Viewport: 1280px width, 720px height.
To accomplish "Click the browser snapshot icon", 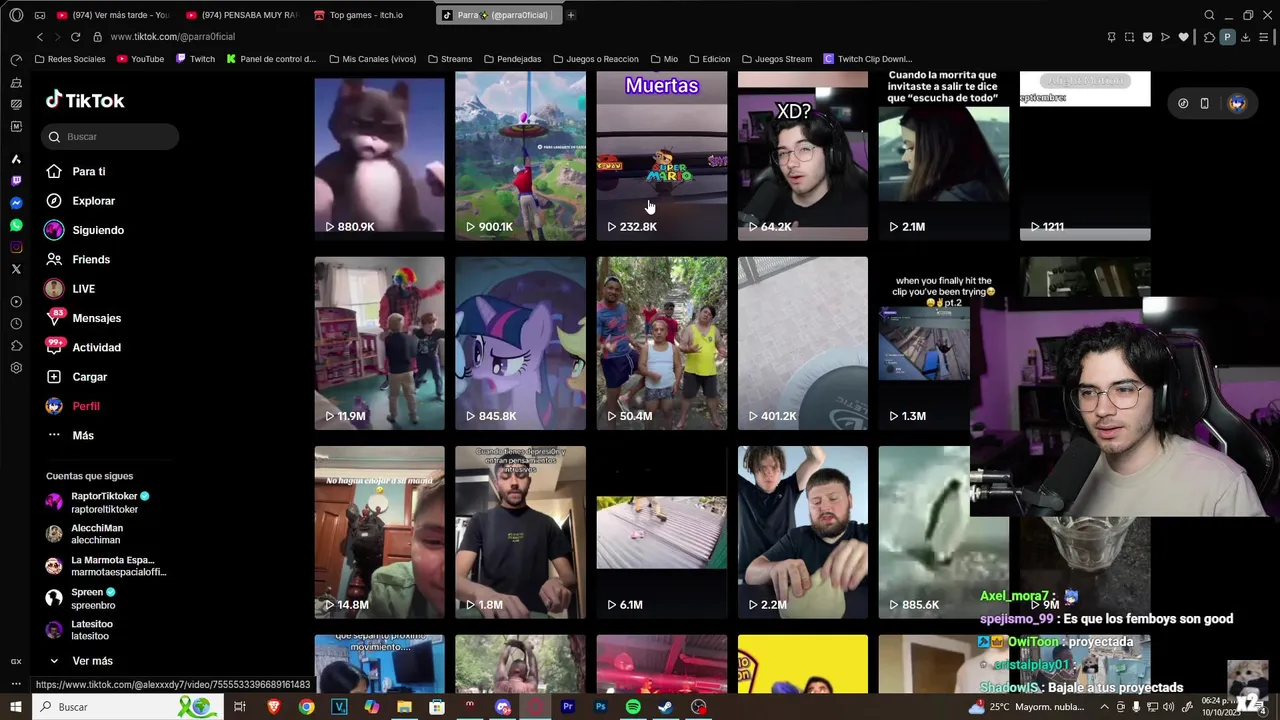I will pyautogui.click(x=1129, y=37).
